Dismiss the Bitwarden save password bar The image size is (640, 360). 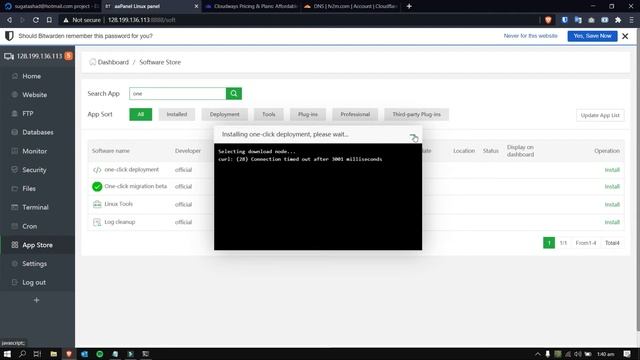click(x=625, y=36)
